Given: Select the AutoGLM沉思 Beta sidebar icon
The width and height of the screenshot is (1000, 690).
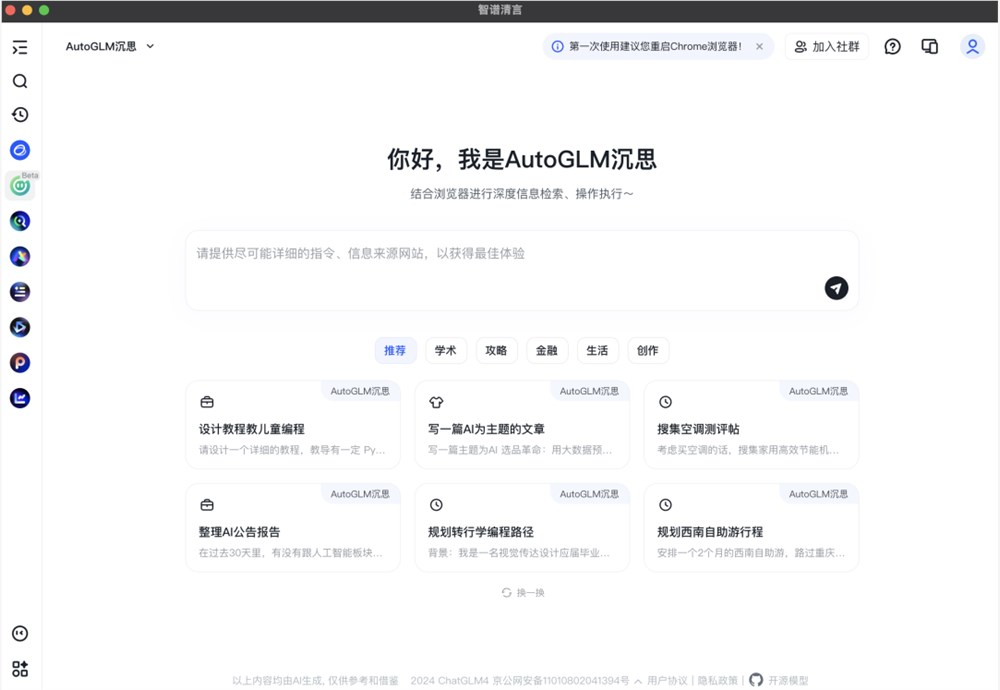Looking at the screenshot, I should click(20, 186).
